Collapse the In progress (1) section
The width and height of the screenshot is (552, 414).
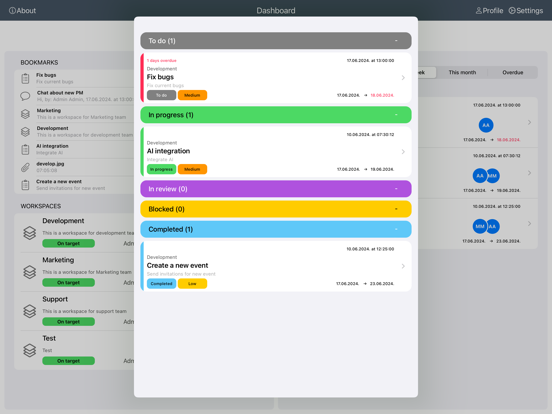coord(276,115)
